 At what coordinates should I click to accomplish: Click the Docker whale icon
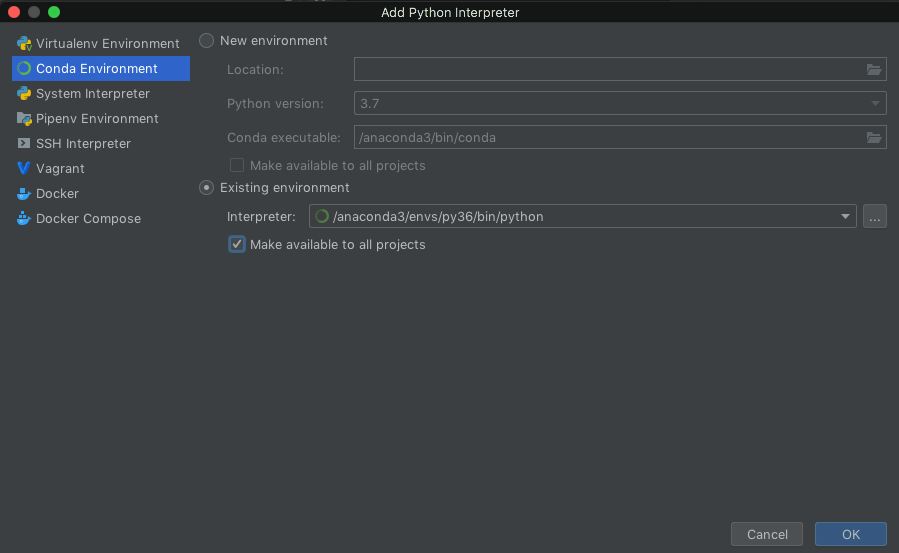pos(24,193)
